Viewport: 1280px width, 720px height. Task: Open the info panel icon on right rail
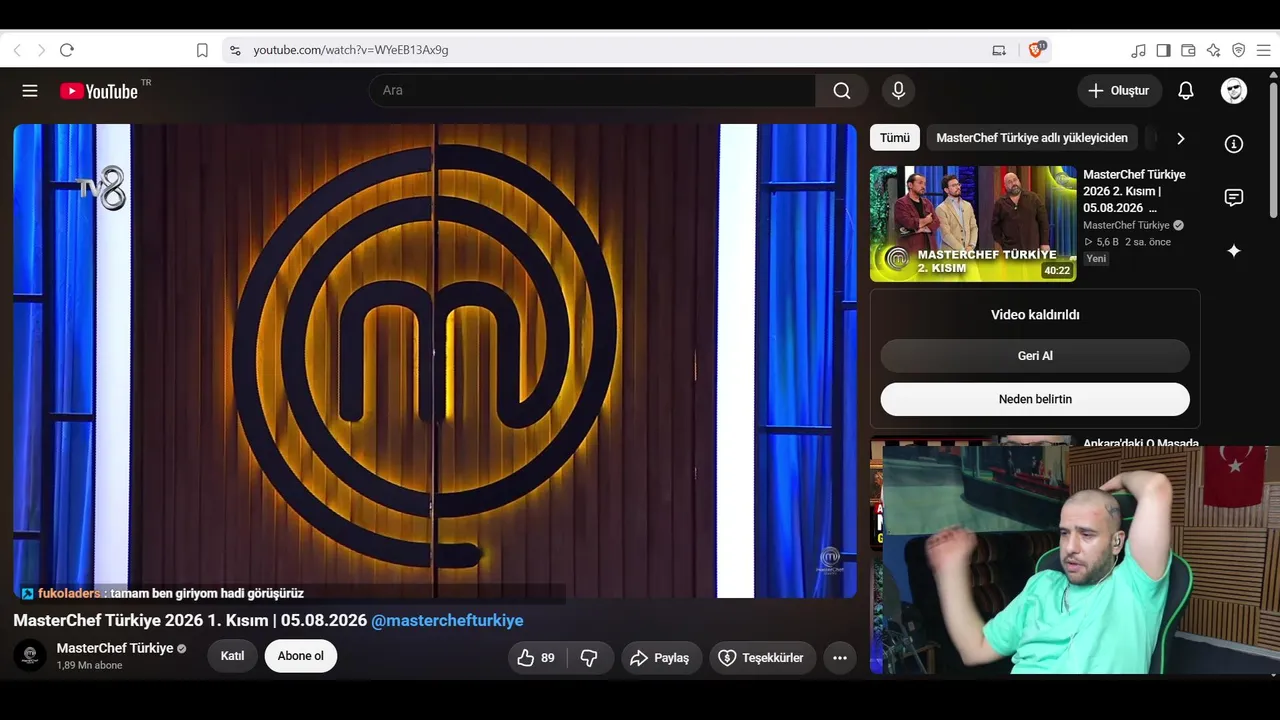pos(1234,144)
